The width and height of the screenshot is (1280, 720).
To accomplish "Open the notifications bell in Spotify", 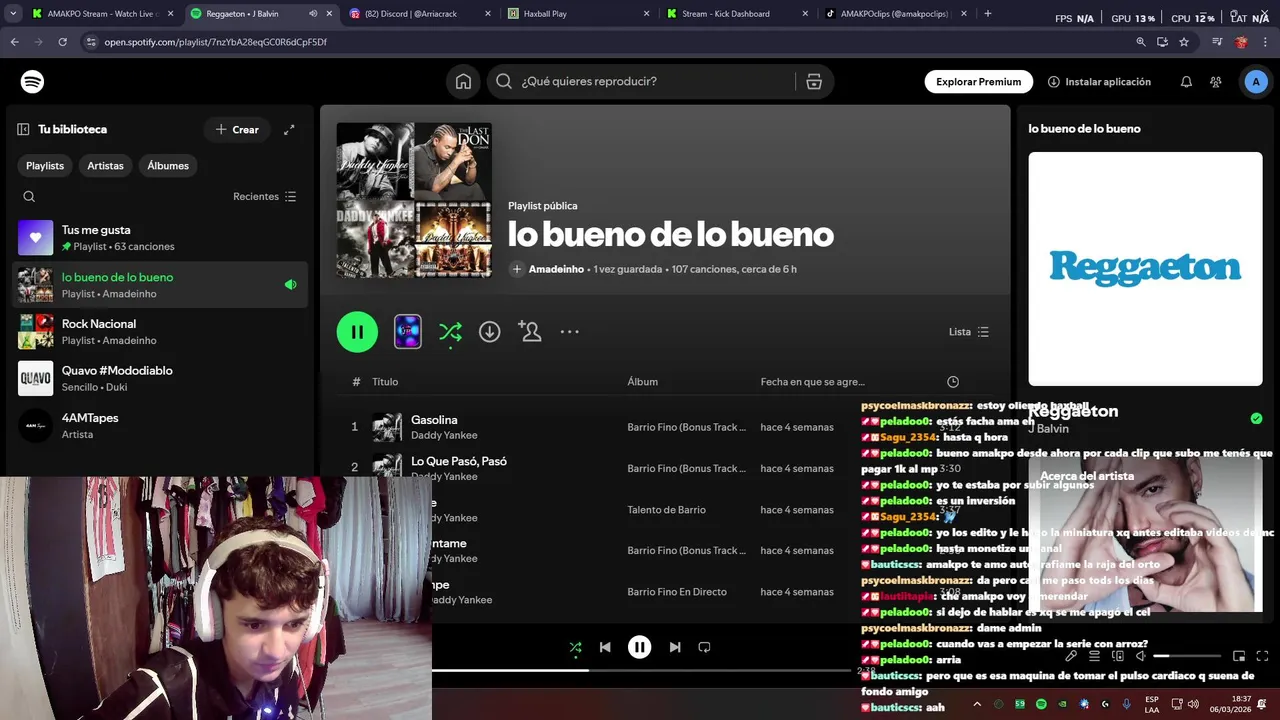I will pyautogui.click(x=1186, y=82).
